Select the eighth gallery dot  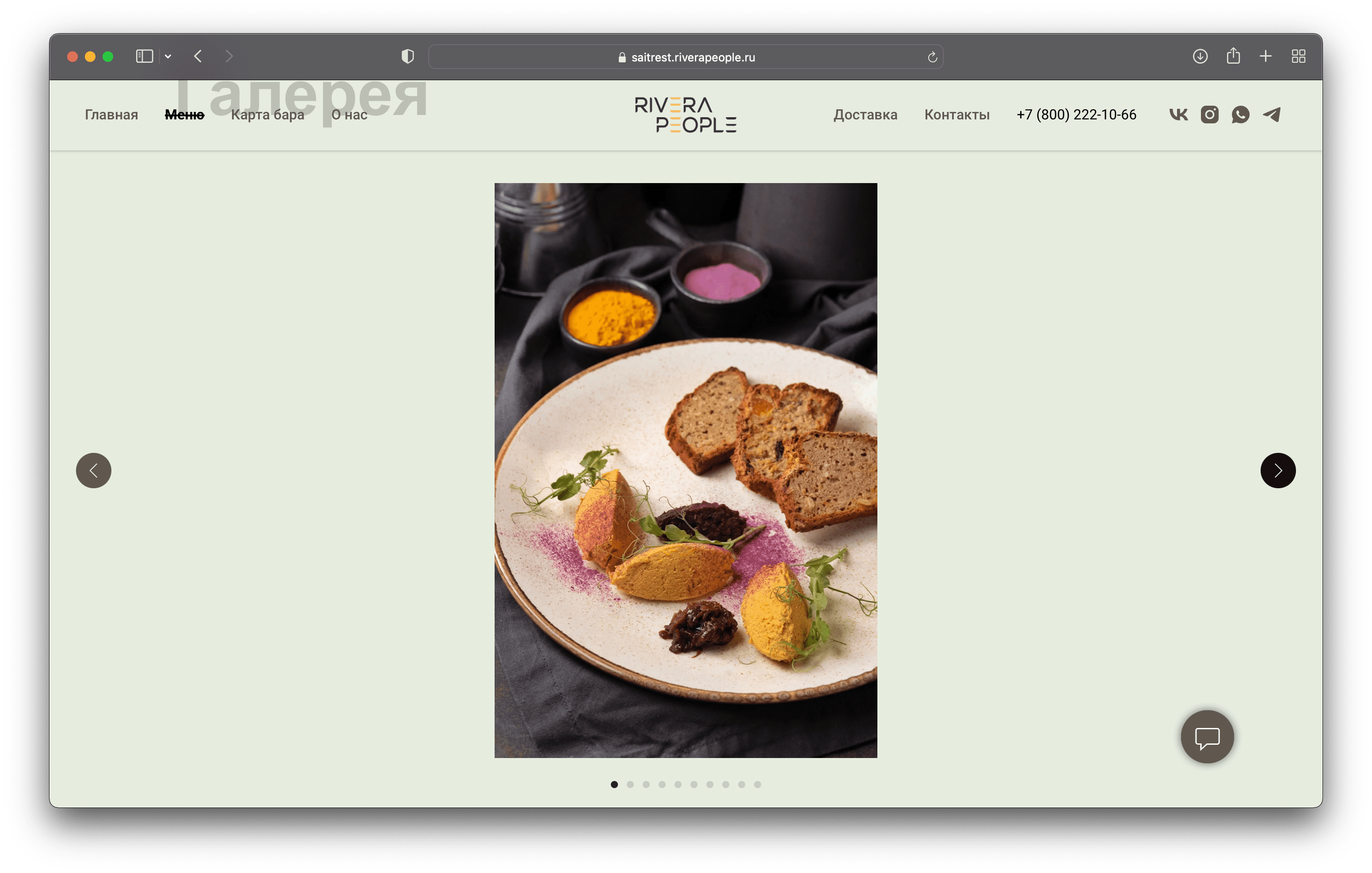click(731, 785)
